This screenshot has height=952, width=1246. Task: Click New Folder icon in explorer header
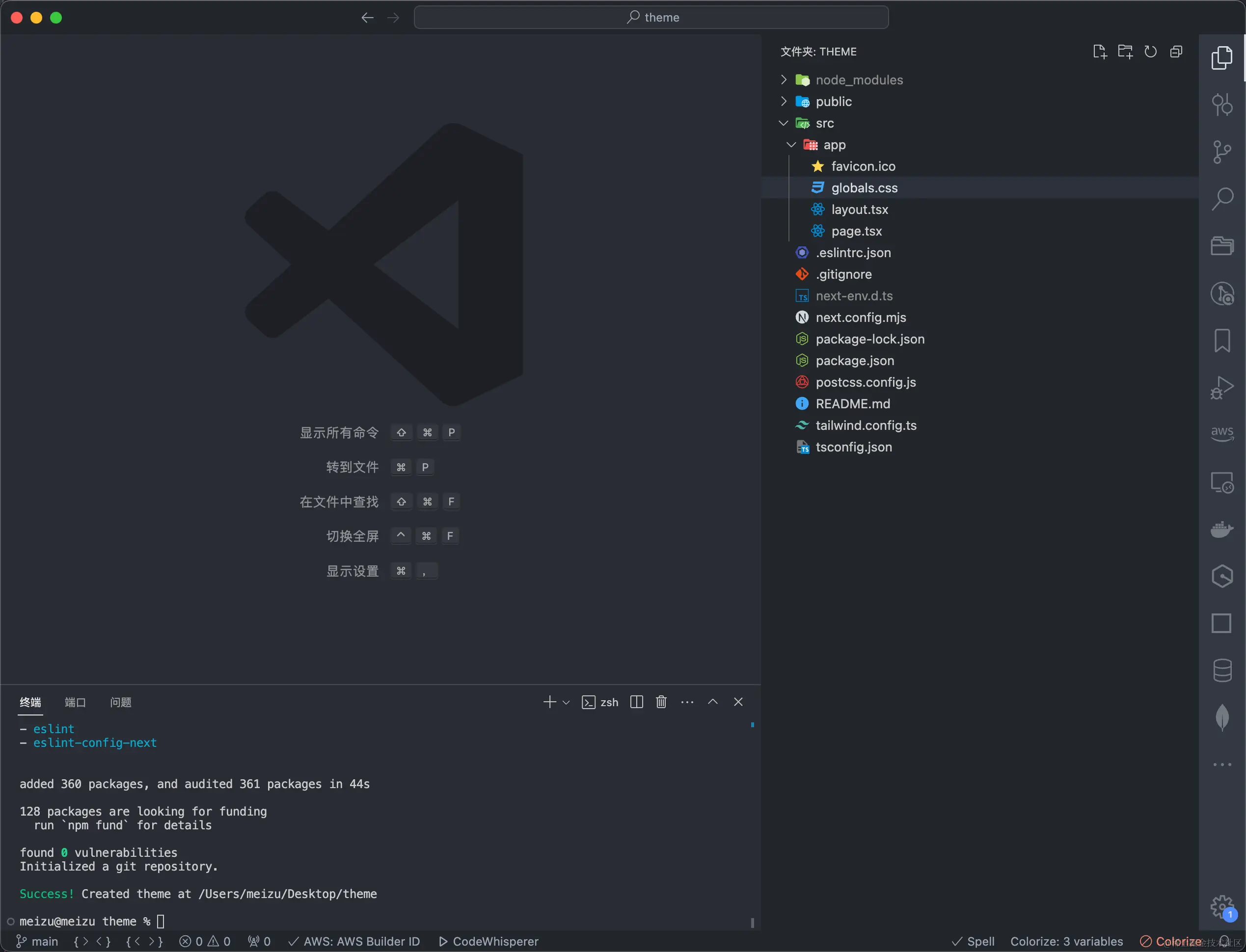point(1125,52)
